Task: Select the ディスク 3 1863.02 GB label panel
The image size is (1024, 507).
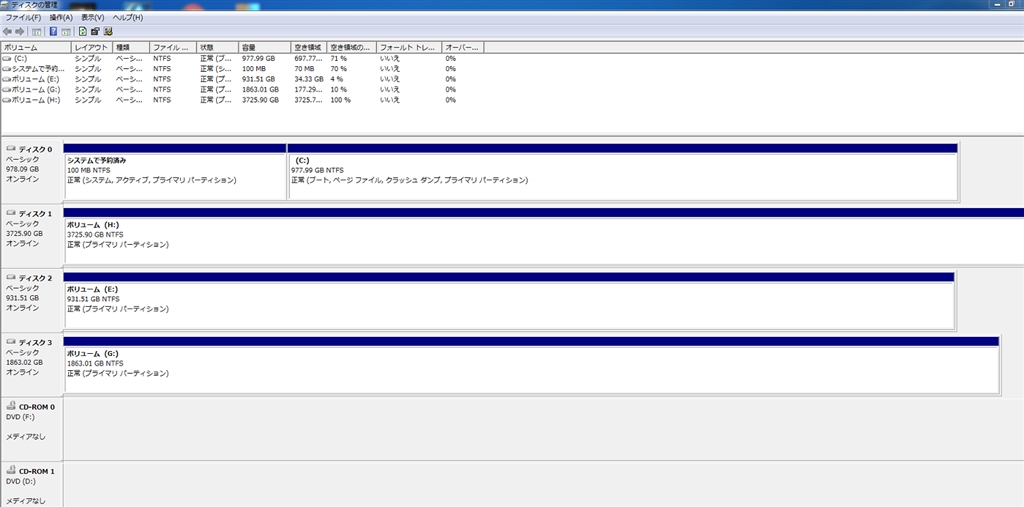Action: click(31, 365)
